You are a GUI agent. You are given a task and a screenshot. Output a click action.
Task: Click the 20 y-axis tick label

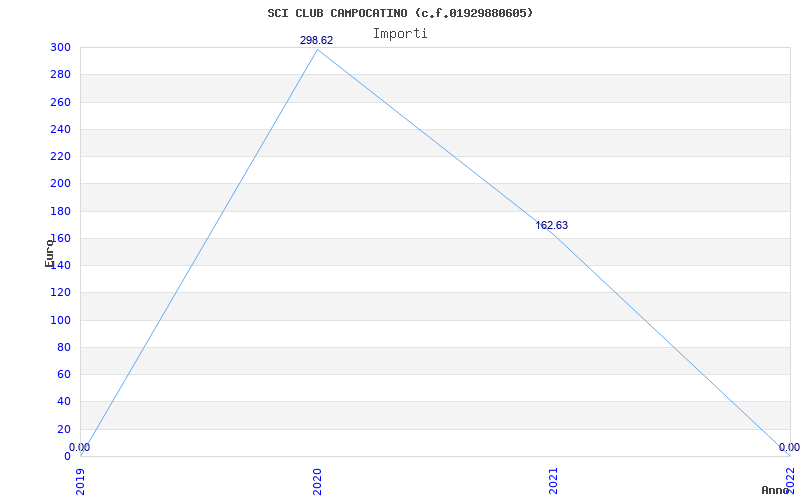click(x=64, y=429)
